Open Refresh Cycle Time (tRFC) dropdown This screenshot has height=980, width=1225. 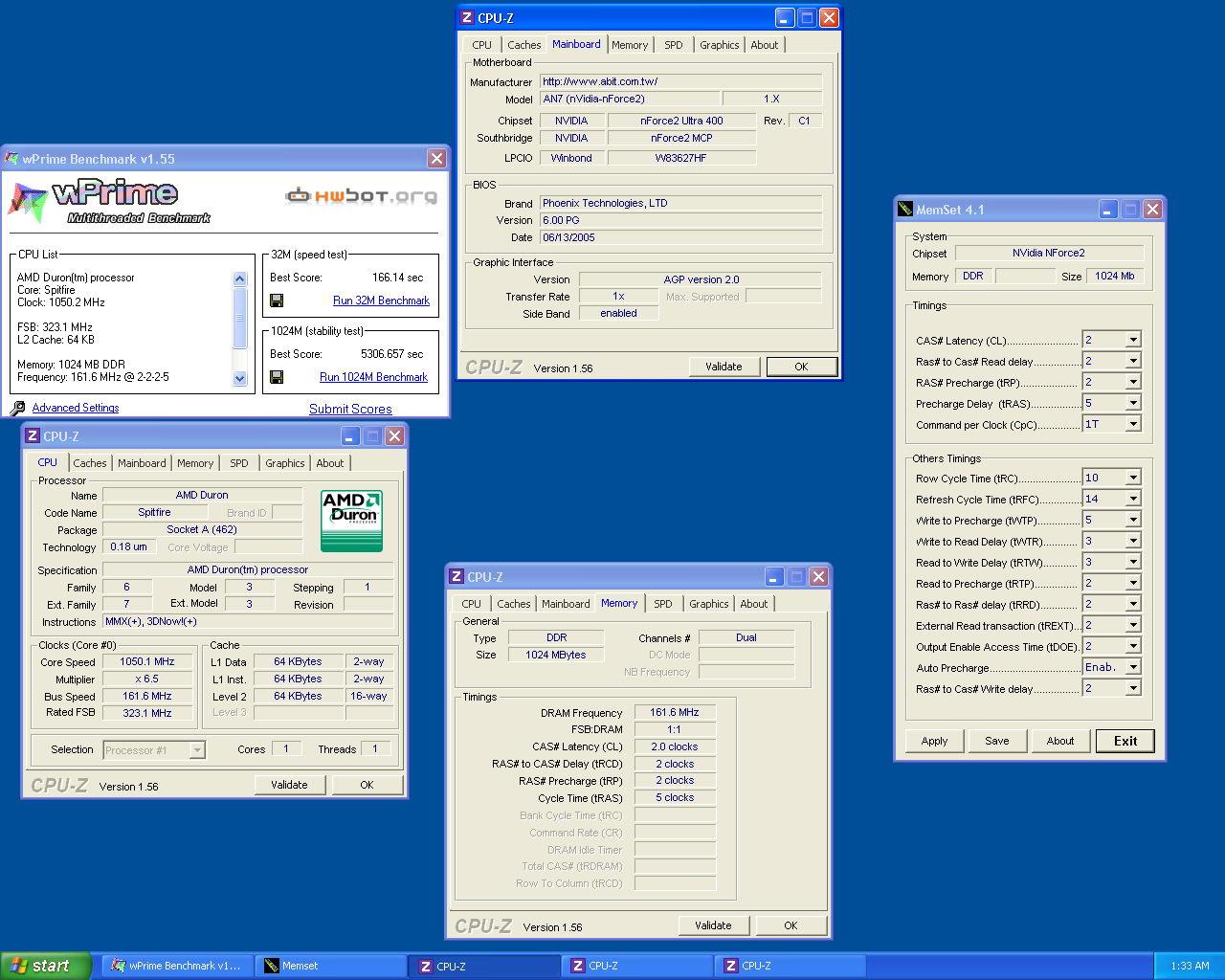pyautogui.click(x=1133, y=499)
